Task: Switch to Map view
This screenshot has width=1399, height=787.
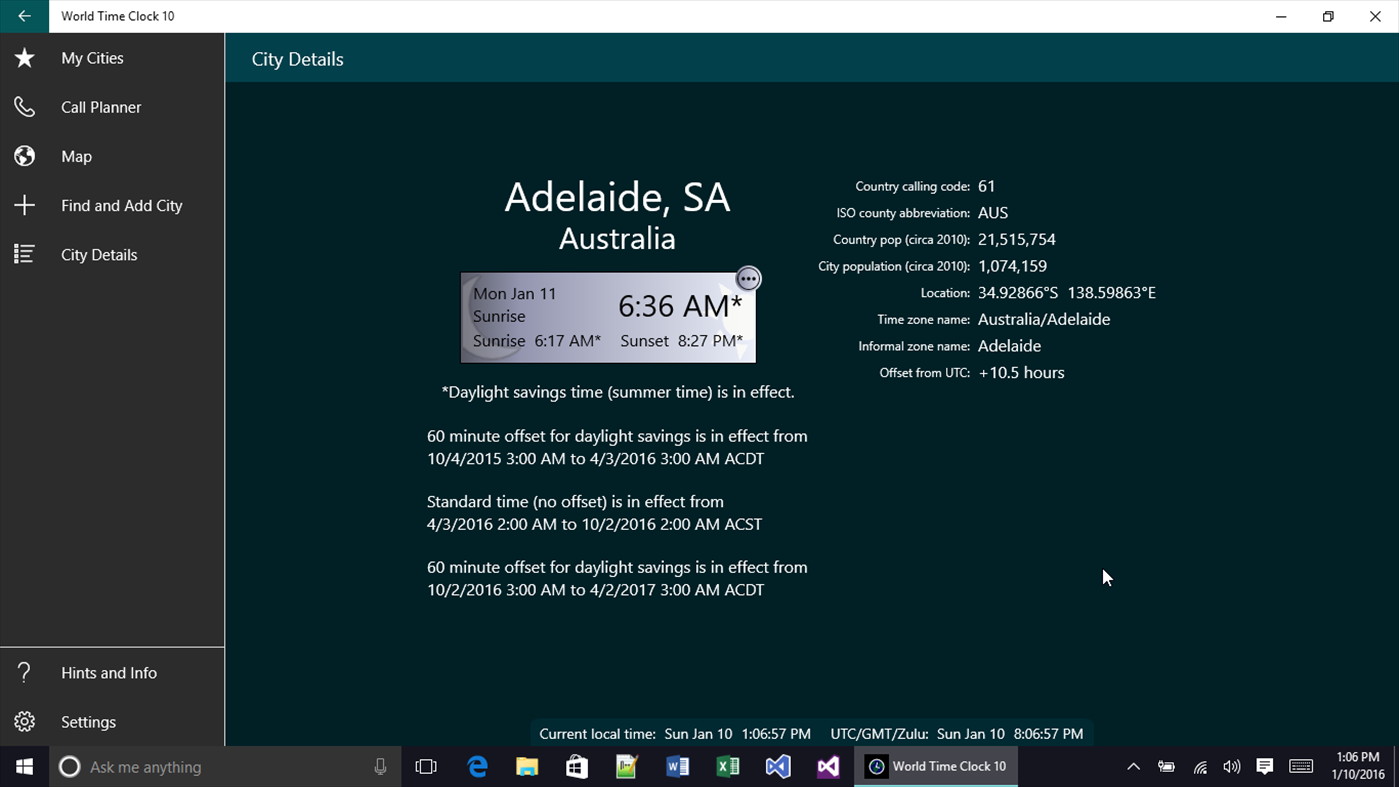Action: pos(112,156)
